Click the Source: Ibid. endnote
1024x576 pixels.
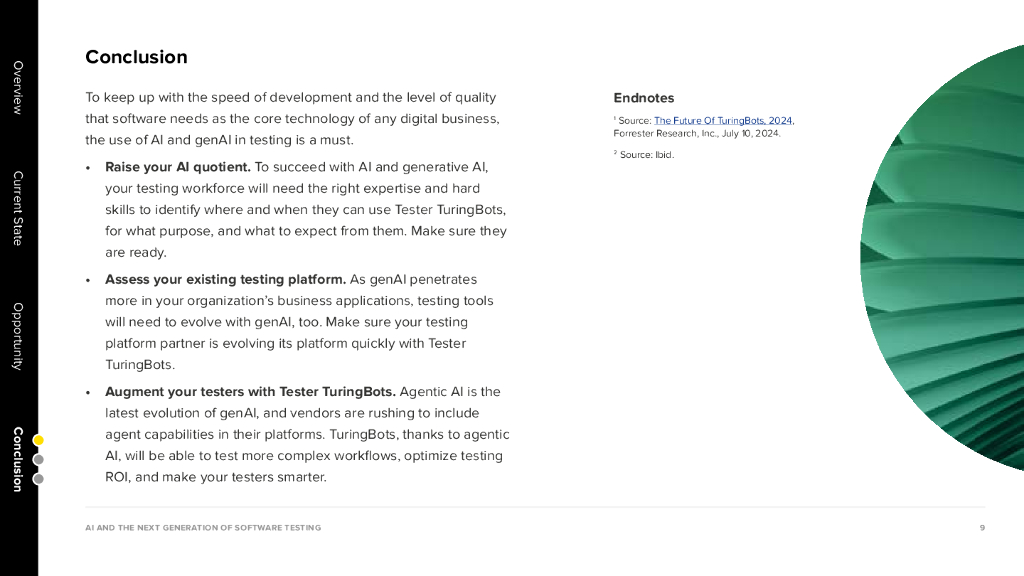(646, 155)
